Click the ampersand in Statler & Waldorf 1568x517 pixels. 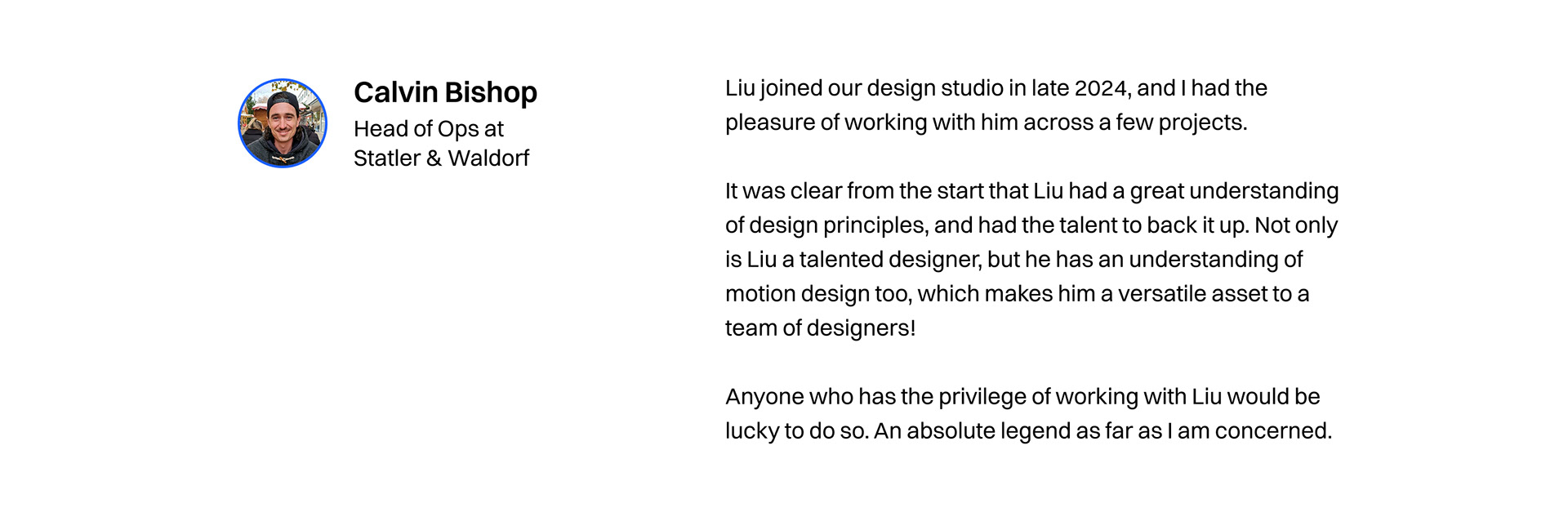[434, 158]
